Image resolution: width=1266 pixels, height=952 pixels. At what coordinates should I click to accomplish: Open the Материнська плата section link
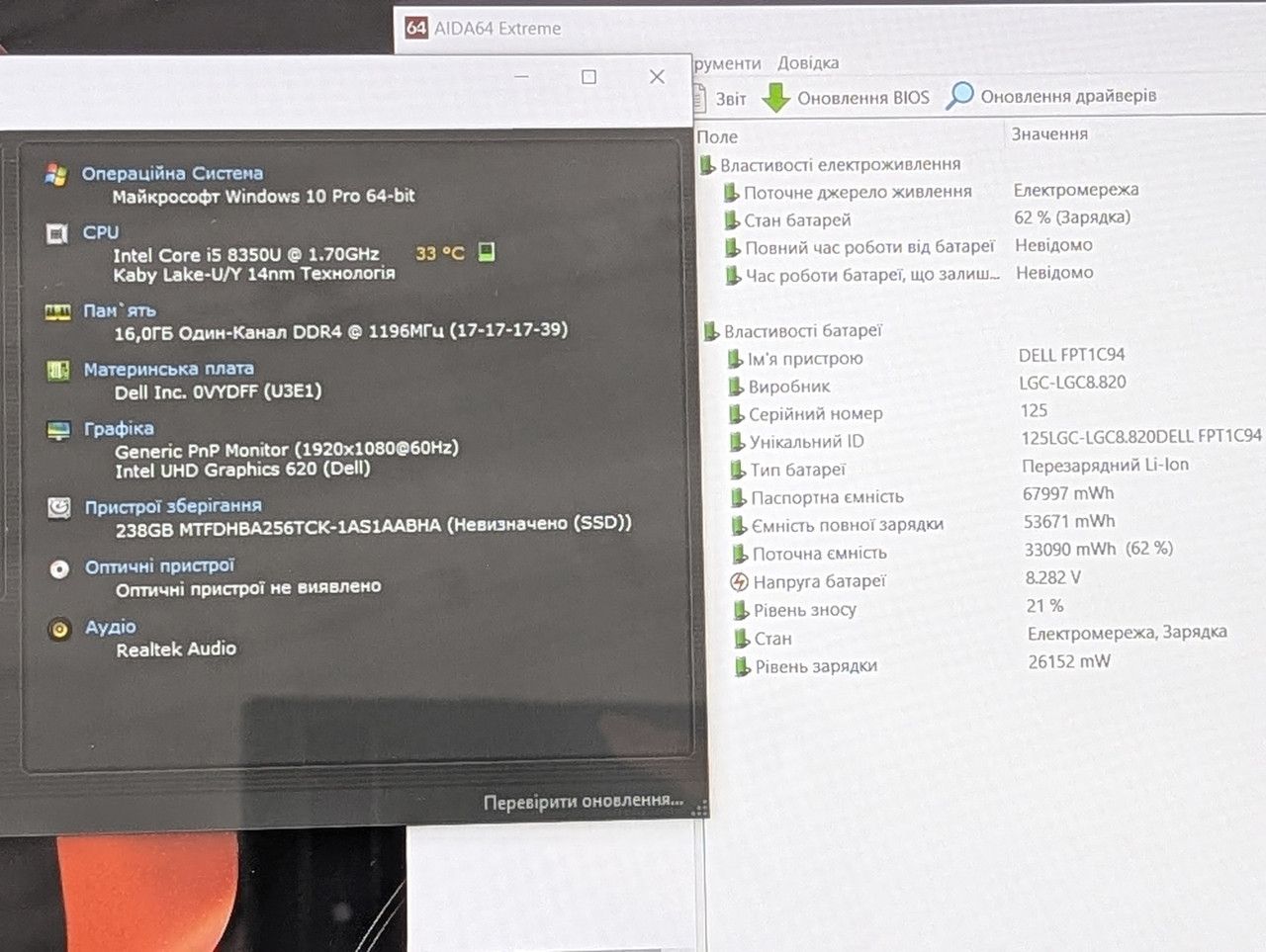(169, 369)
